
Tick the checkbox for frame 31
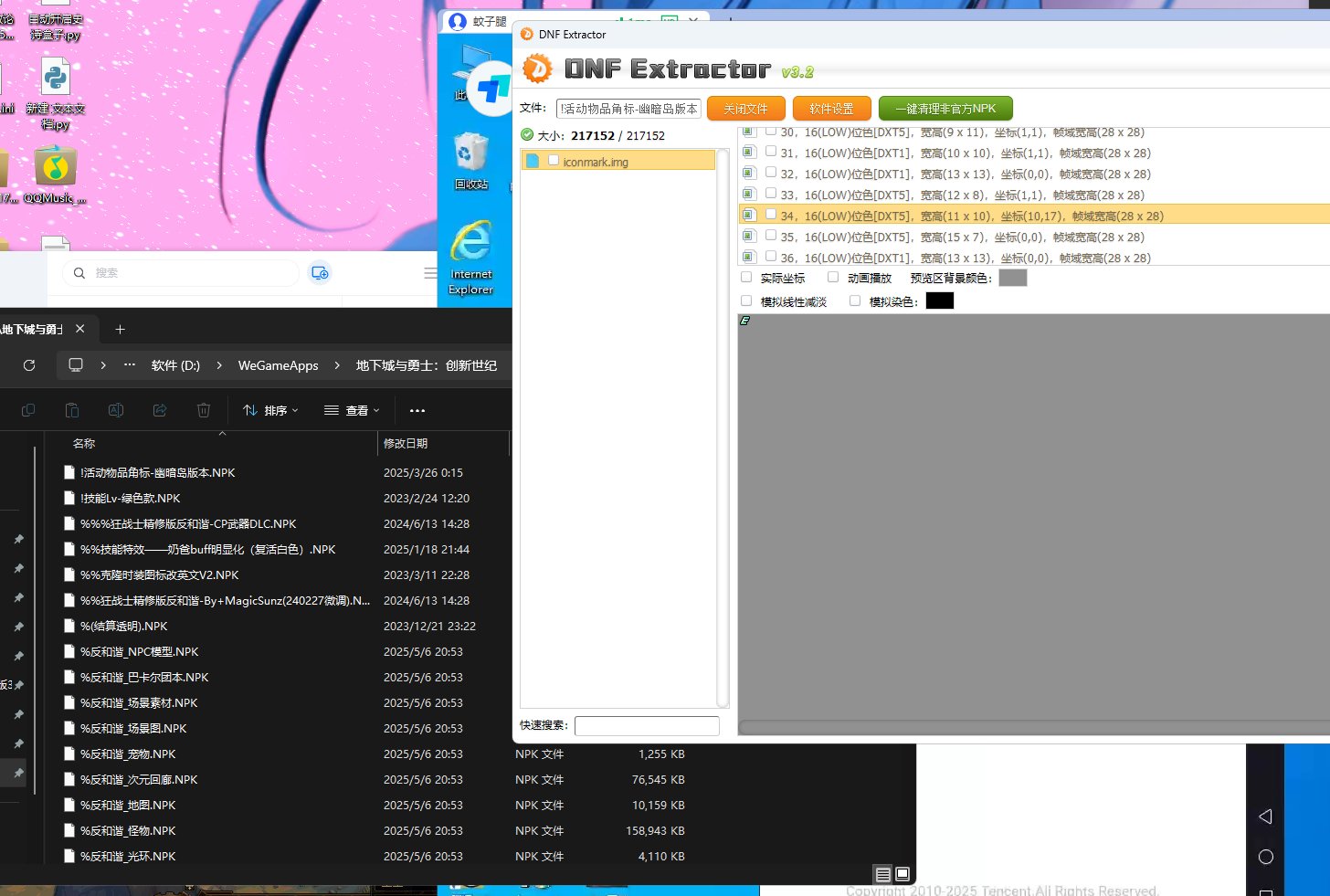(771, 152)
